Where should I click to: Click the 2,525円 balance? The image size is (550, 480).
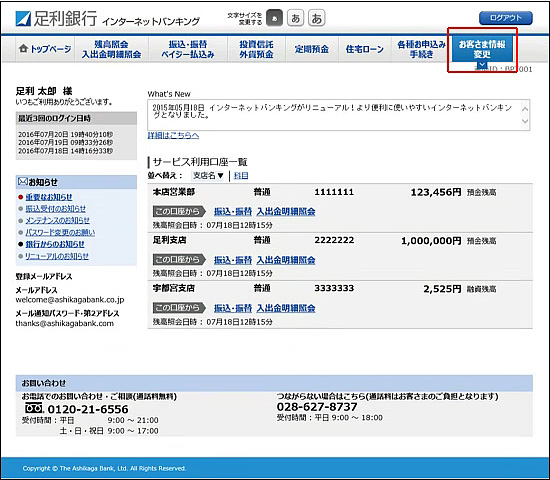[x=442, y=289]
